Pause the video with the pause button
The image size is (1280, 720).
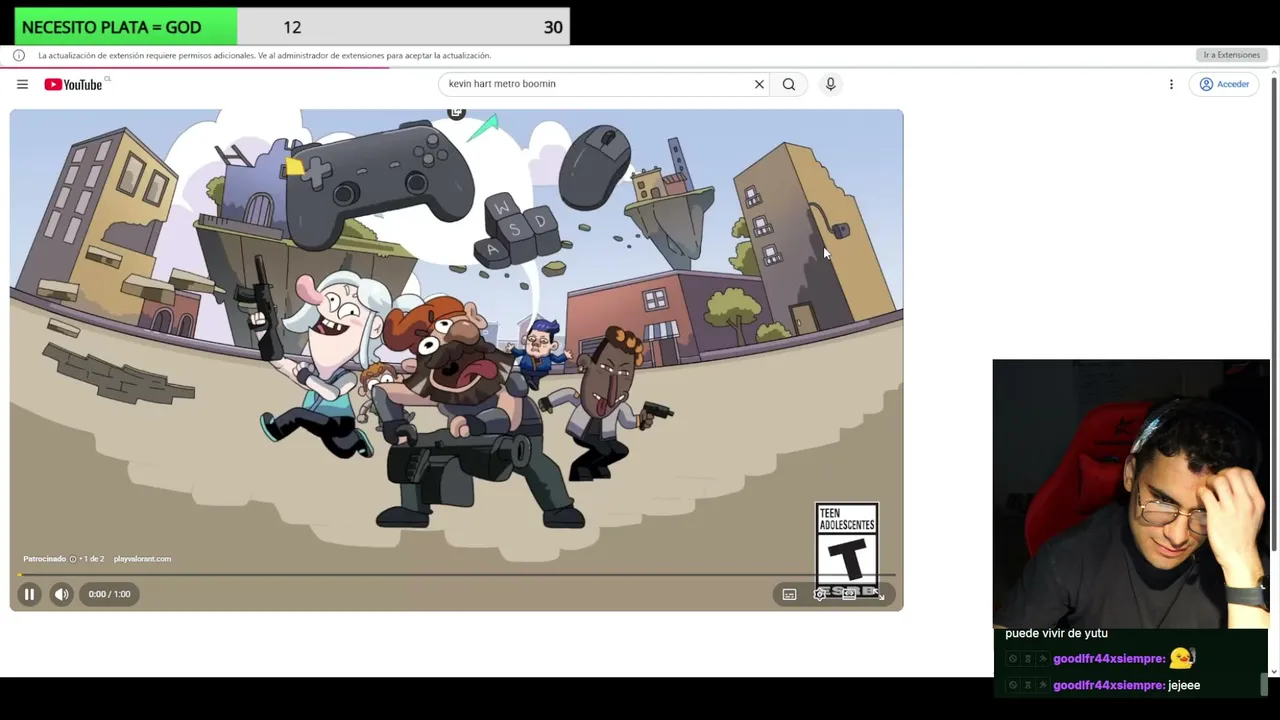29,594
